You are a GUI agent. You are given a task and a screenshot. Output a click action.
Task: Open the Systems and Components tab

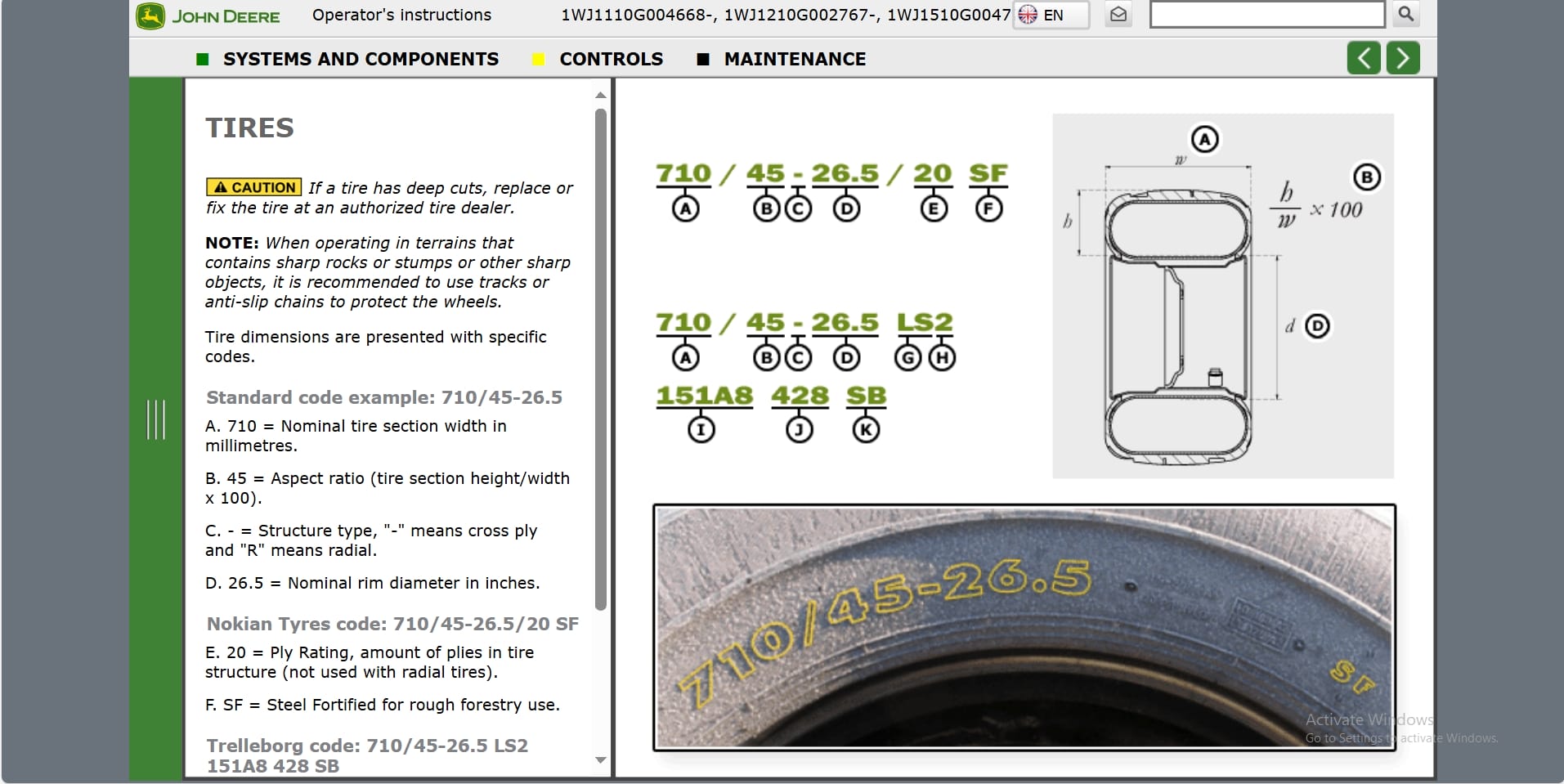[x=347, y=59]
